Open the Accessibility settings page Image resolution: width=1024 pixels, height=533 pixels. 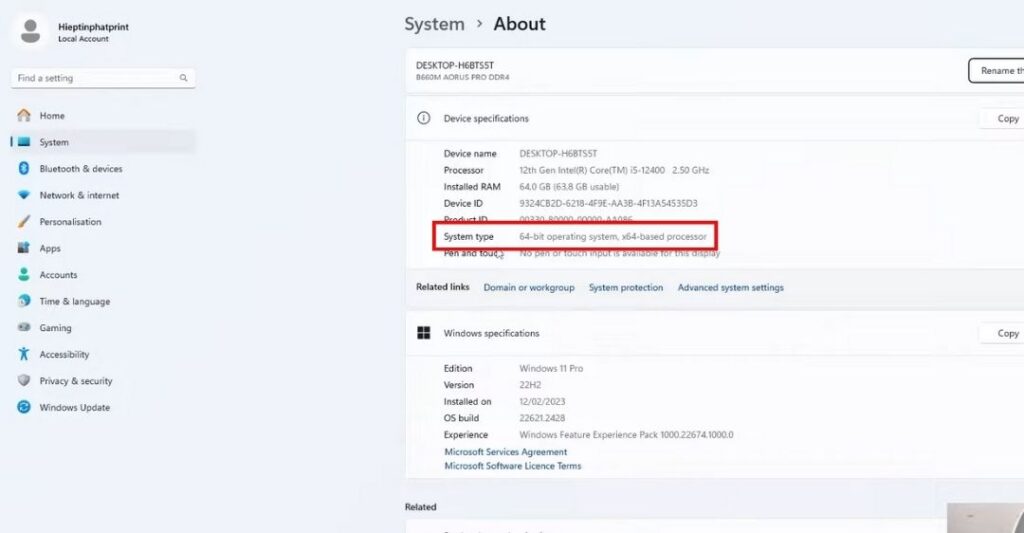pyautogui.click(x=64, y=355)
